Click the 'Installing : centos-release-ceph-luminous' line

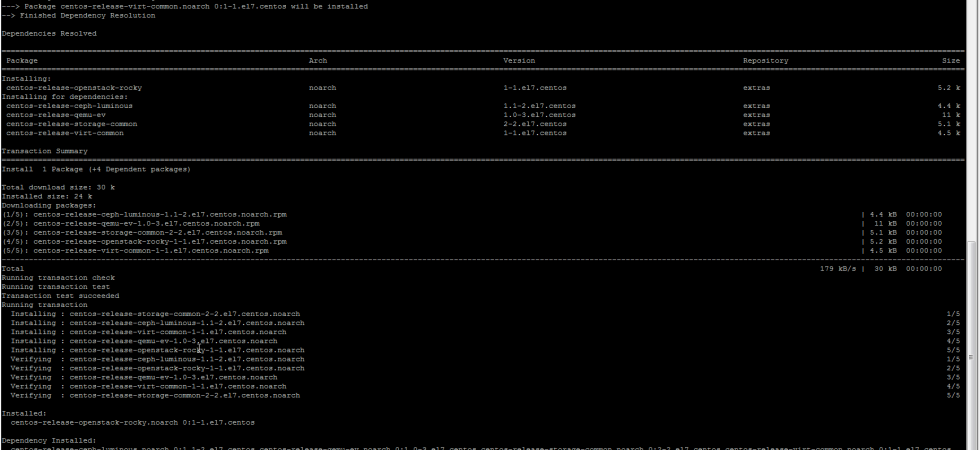[x=158, y=323]
